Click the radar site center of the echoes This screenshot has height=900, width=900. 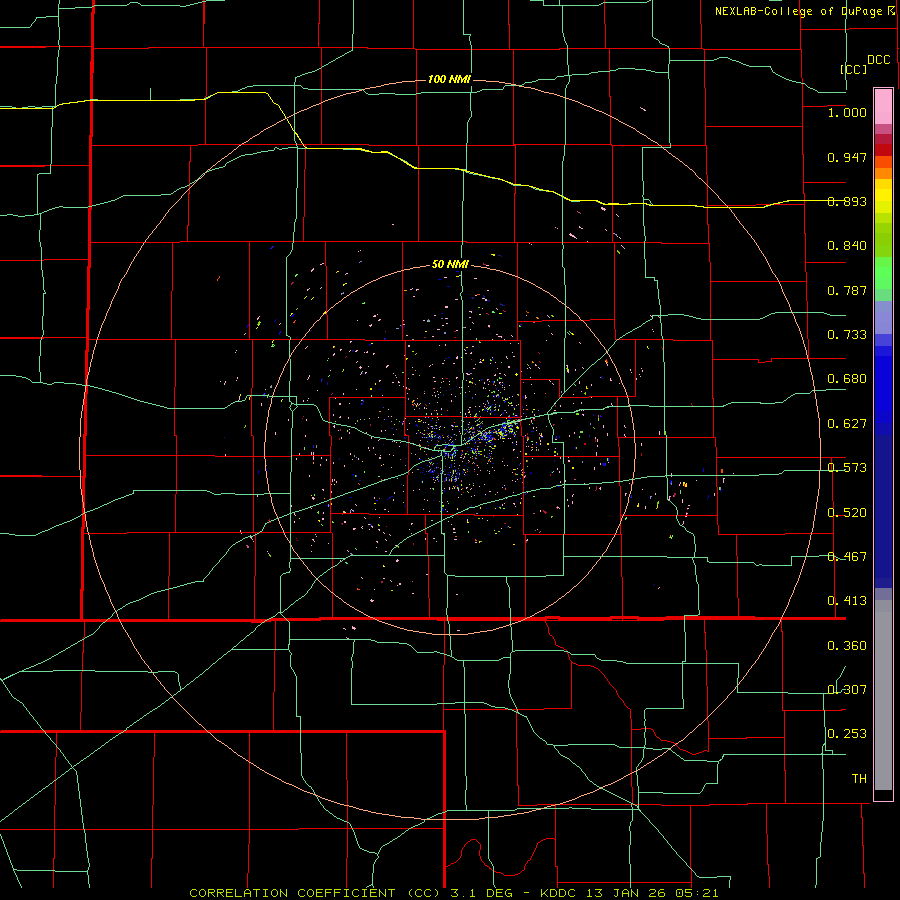pos(448,448)
